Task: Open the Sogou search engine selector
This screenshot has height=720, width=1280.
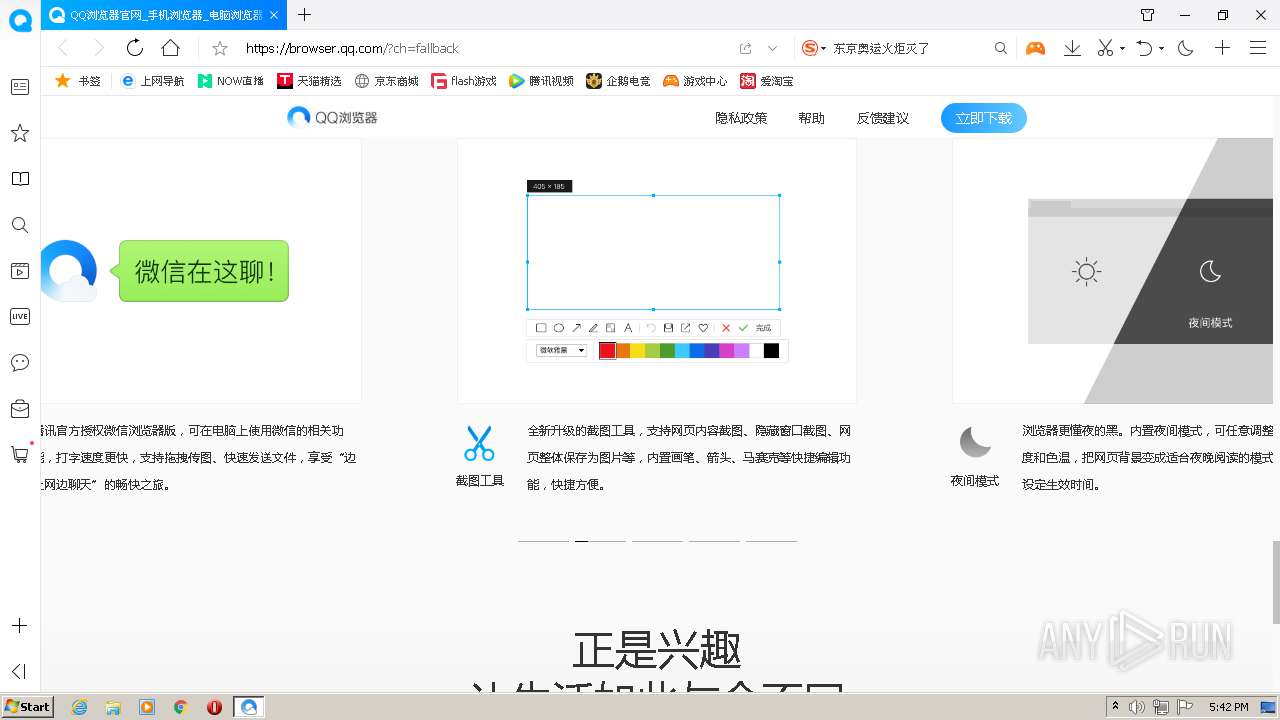Action: [x=812, y=48]
